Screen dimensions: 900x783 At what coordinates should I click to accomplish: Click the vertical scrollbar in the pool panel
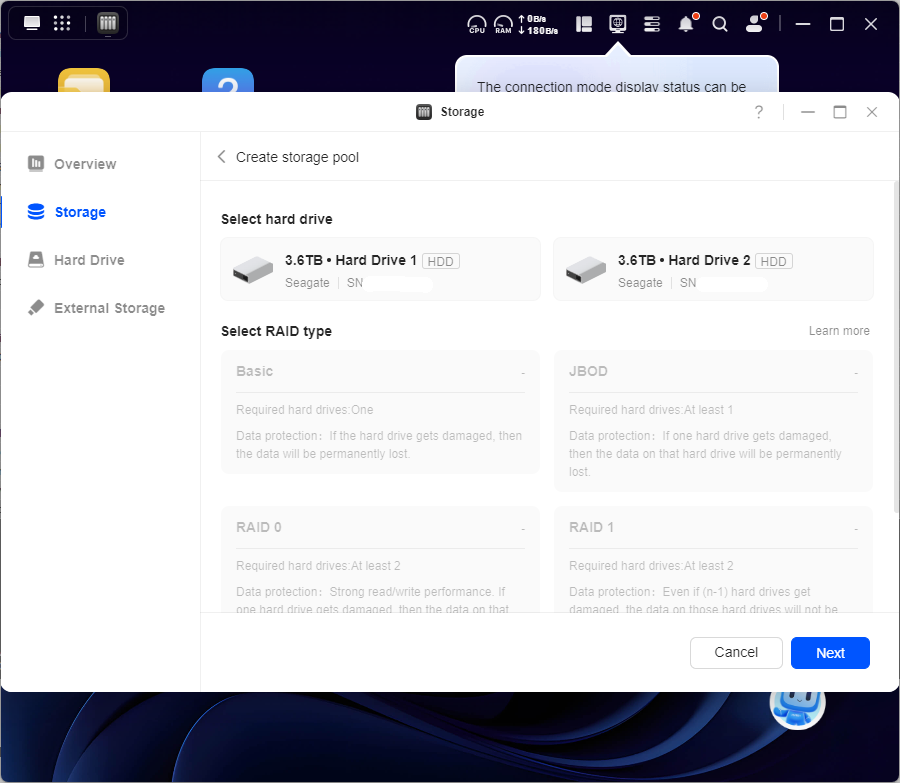pos(895,350)
